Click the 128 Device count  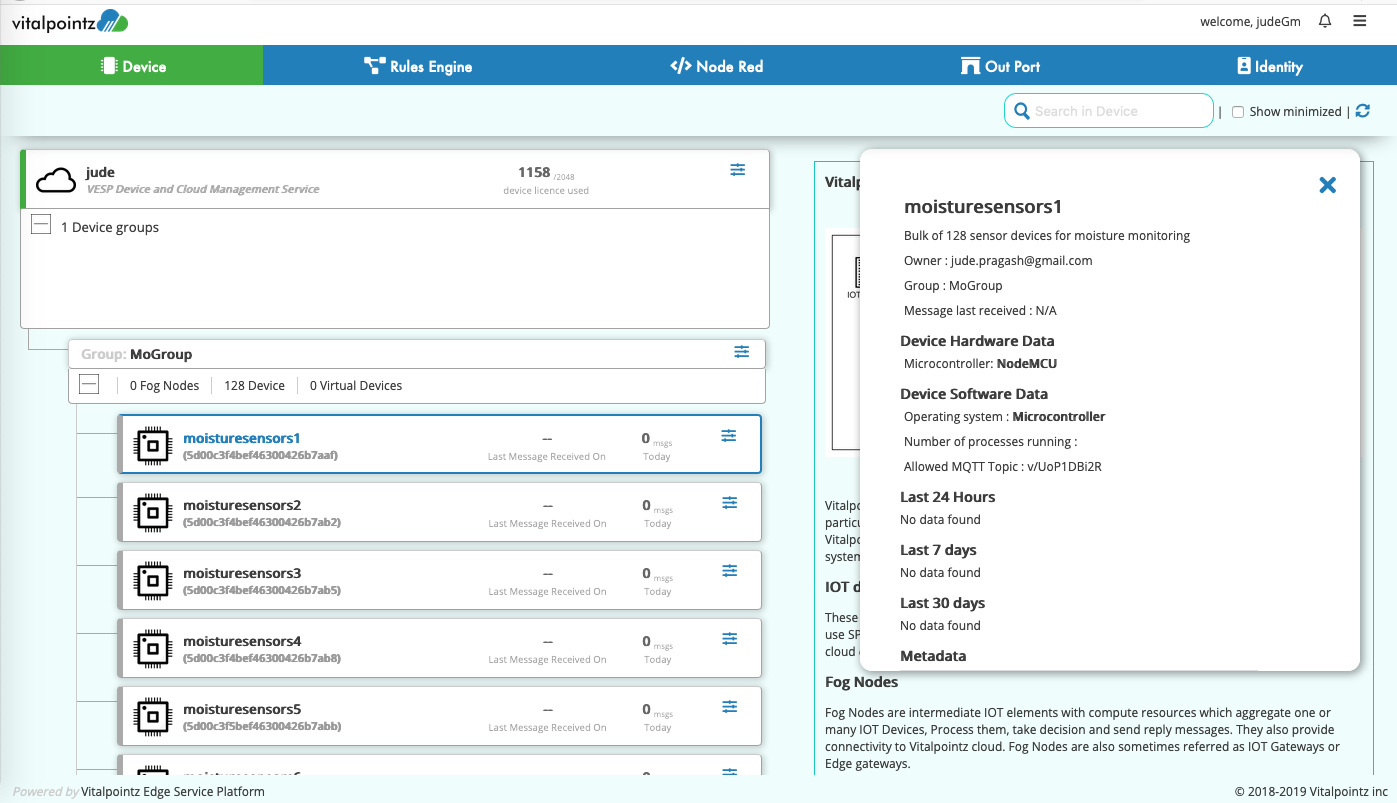click(x=254, y=385)
